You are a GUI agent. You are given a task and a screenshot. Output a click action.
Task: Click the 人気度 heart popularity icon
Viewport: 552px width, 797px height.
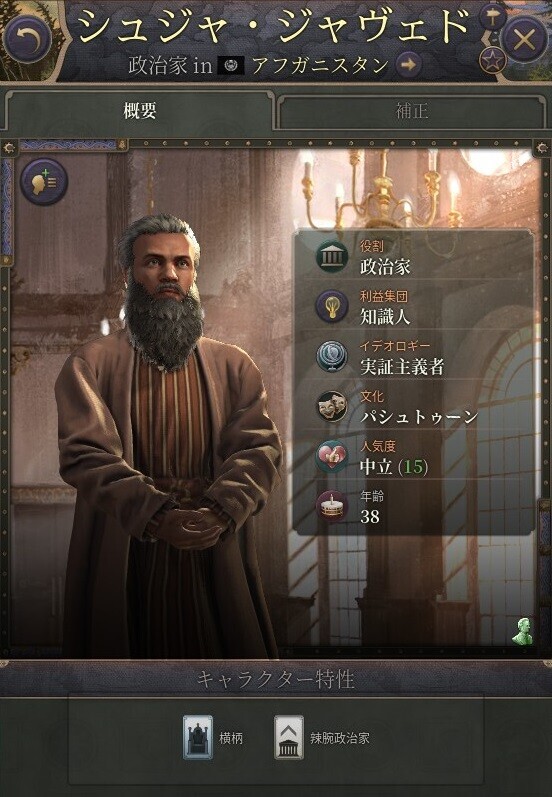(x=332, y=456)
